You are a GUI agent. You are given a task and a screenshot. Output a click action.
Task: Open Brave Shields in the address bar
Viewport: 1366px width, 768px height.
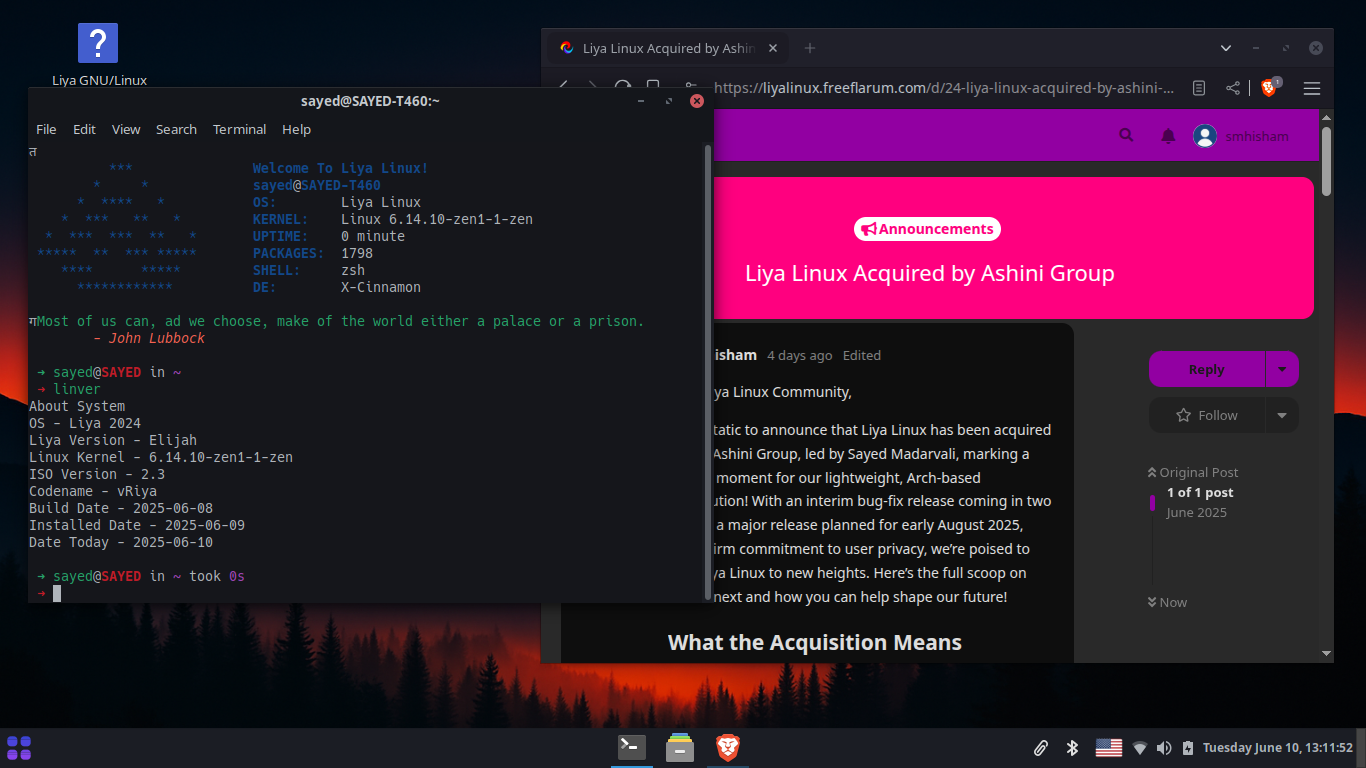click(1268, 88)
